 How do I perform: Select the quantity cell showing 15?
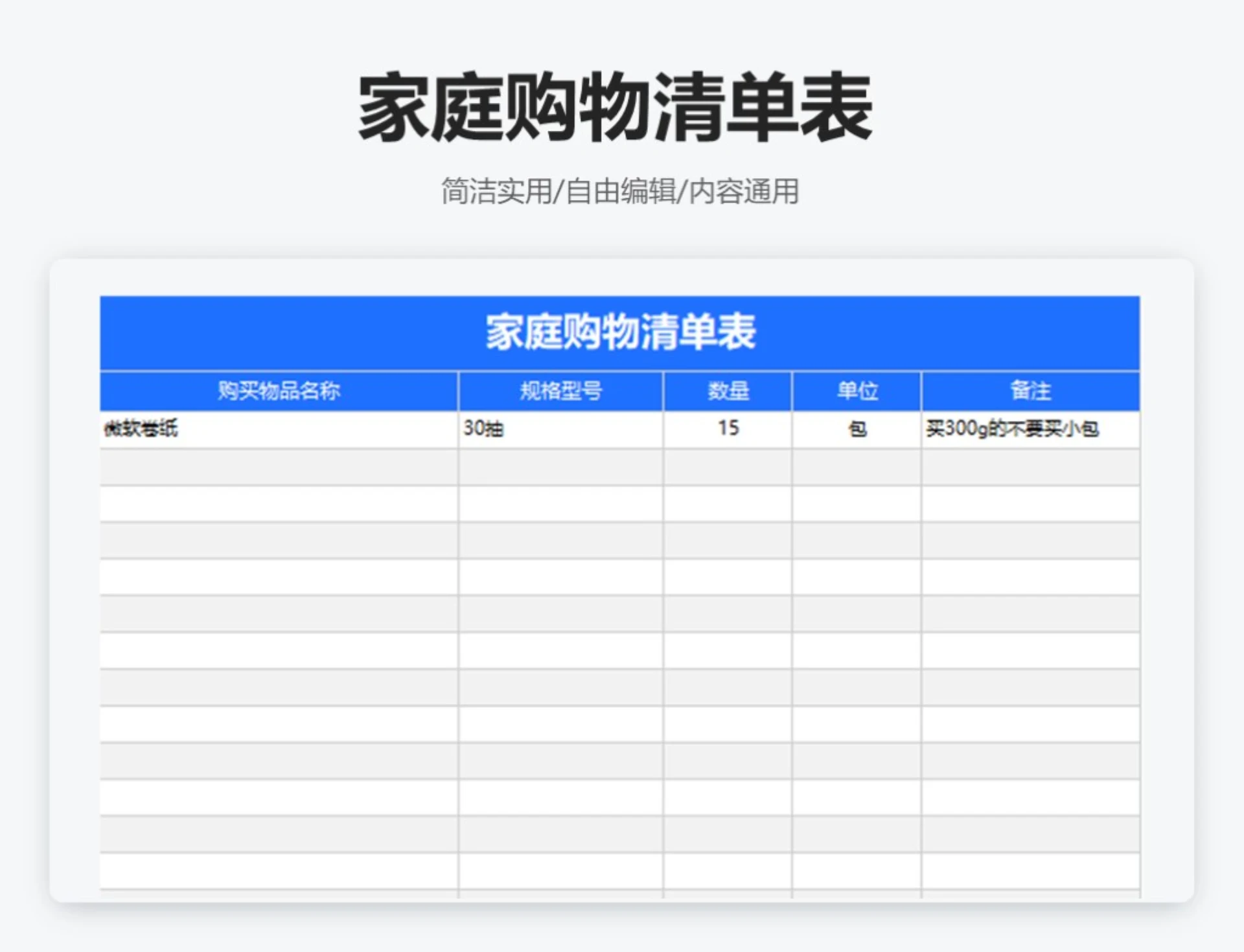pyautogui.click(x=726, y=427)
